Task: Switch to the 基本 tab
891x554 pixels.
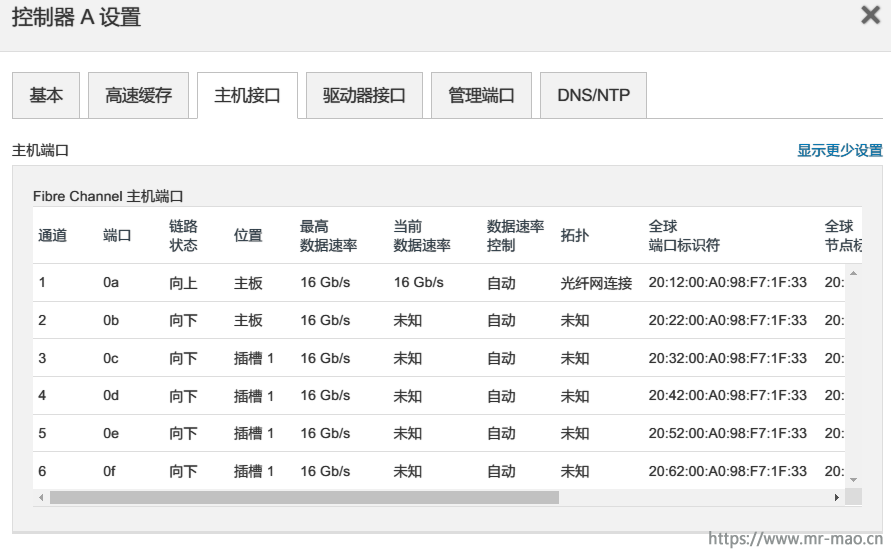Action: click(x=46, y=95)
